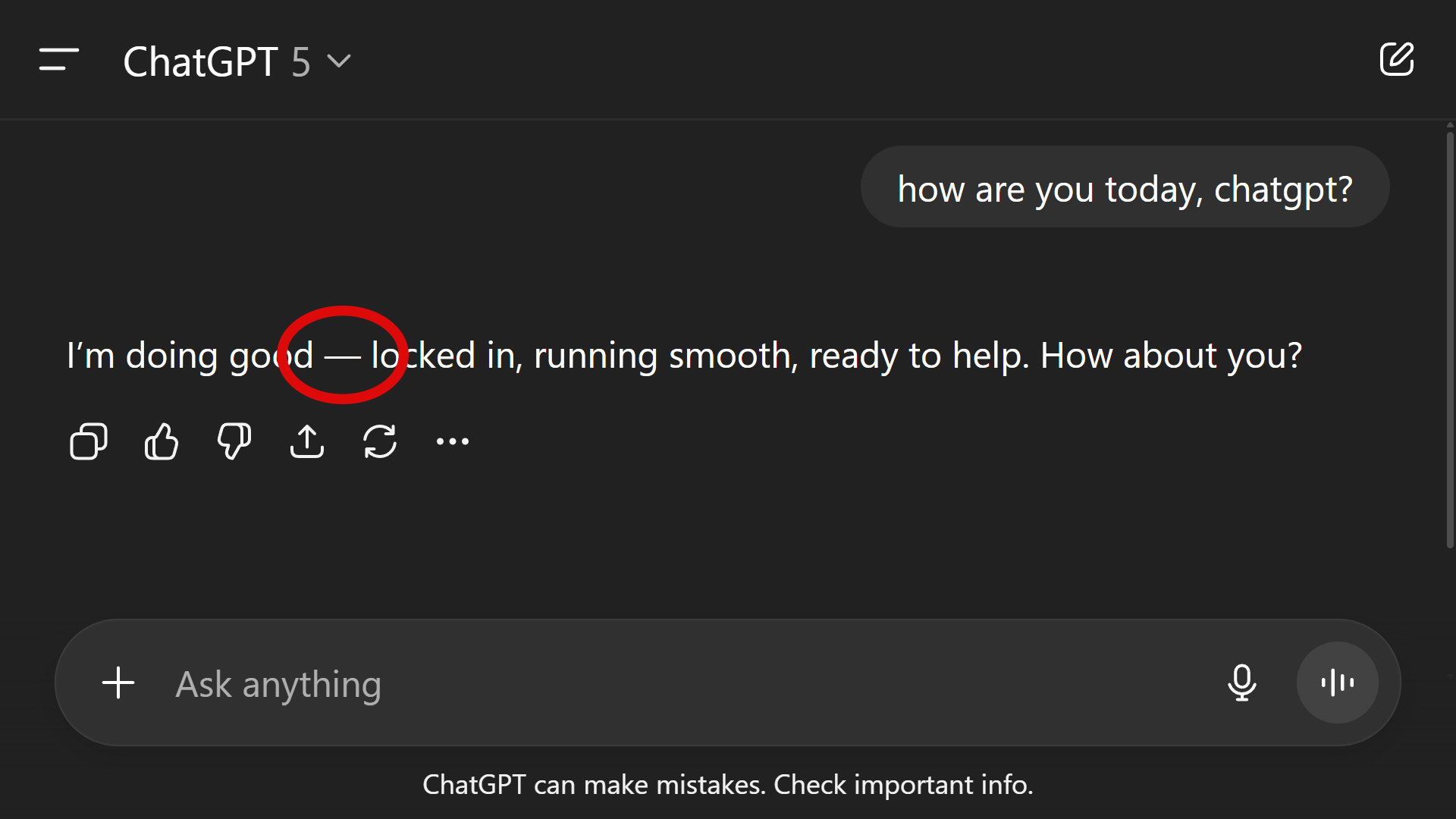Start a new chat with the compose icon

(x=1398, y=59)
